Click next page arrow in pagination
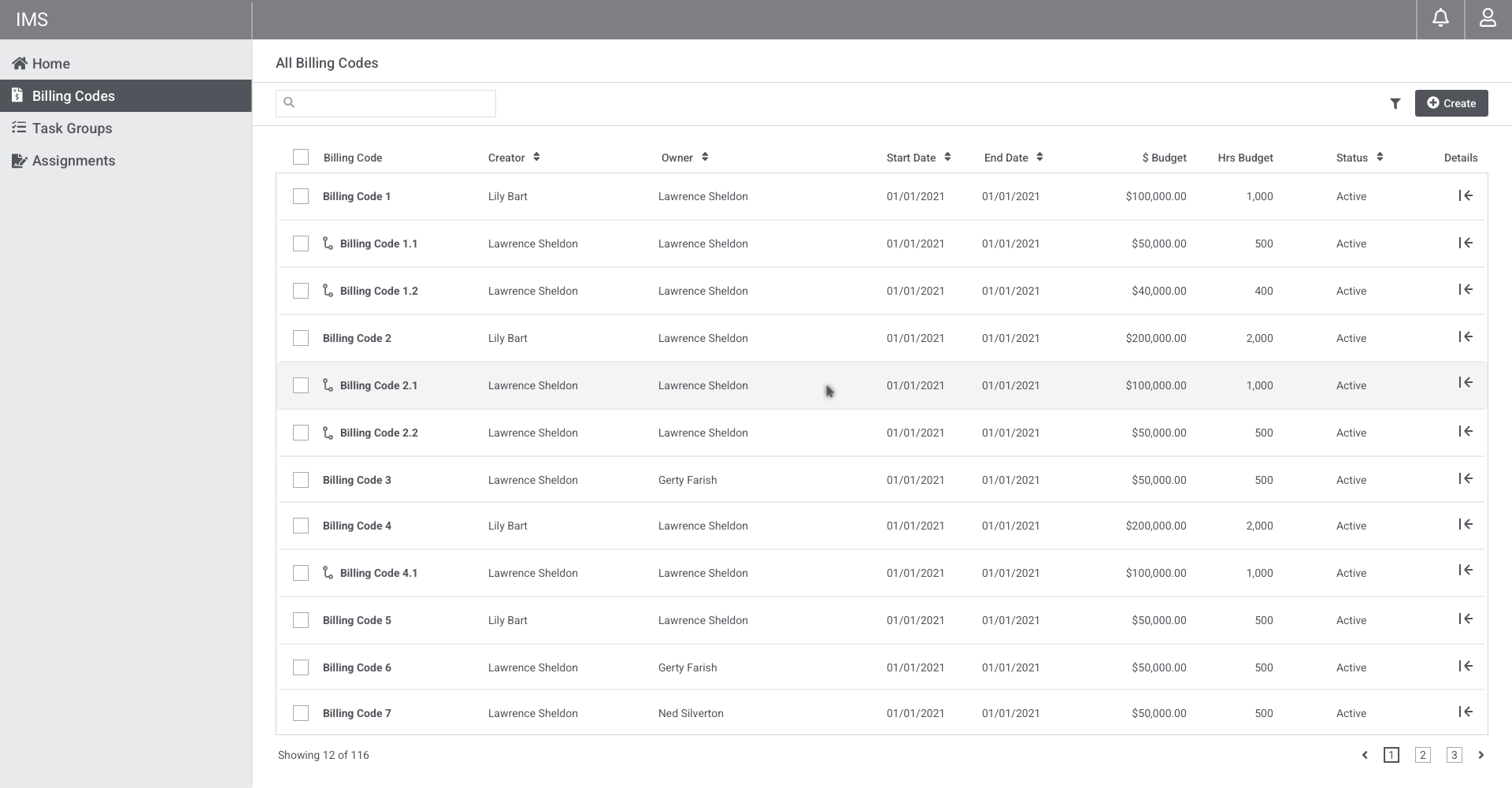 click(1480, 755)
